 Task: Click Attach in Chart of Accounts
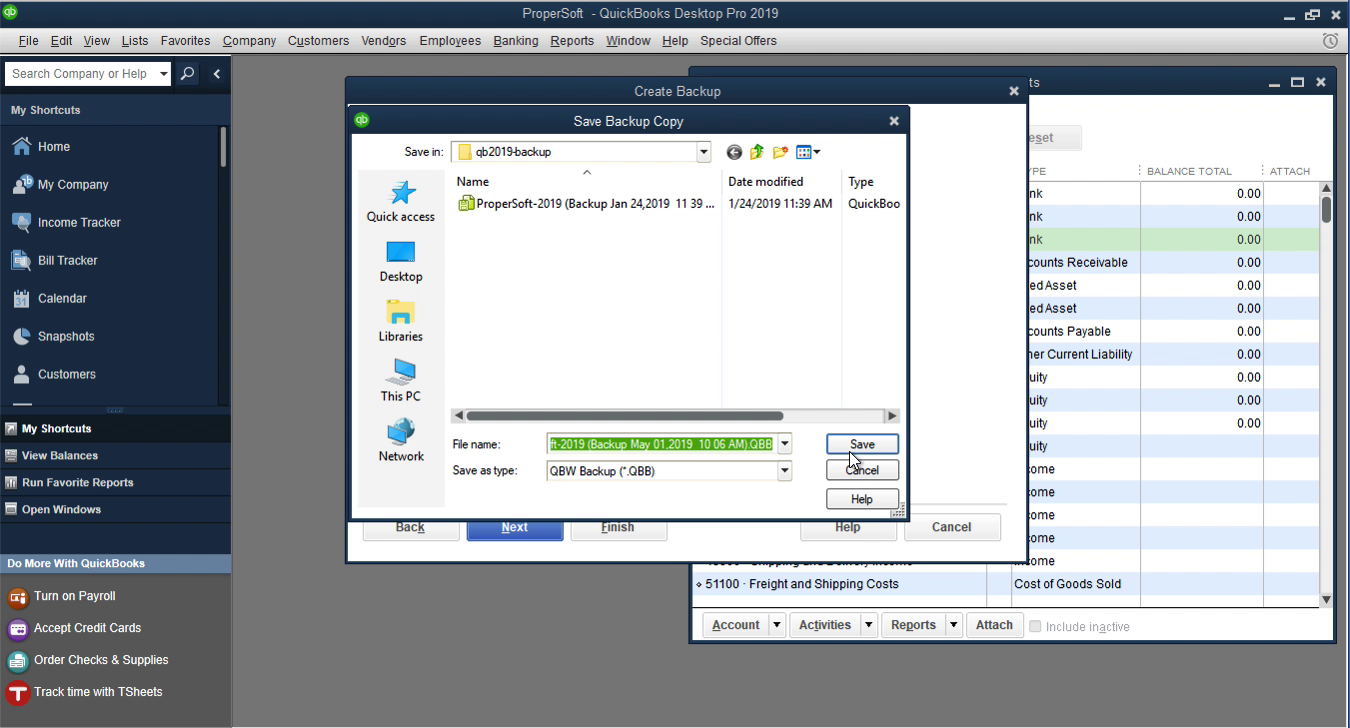[x=994, y=625]
